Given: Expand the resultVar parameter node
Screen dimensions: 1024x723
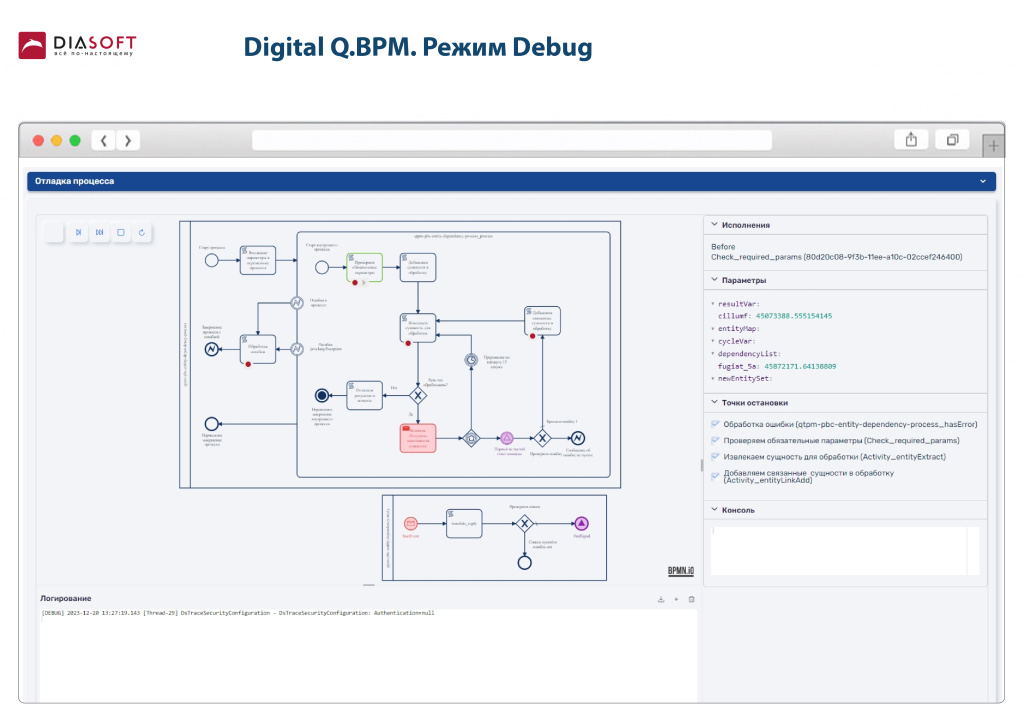Looking at the screenshot, I should [x=713, y=304].
